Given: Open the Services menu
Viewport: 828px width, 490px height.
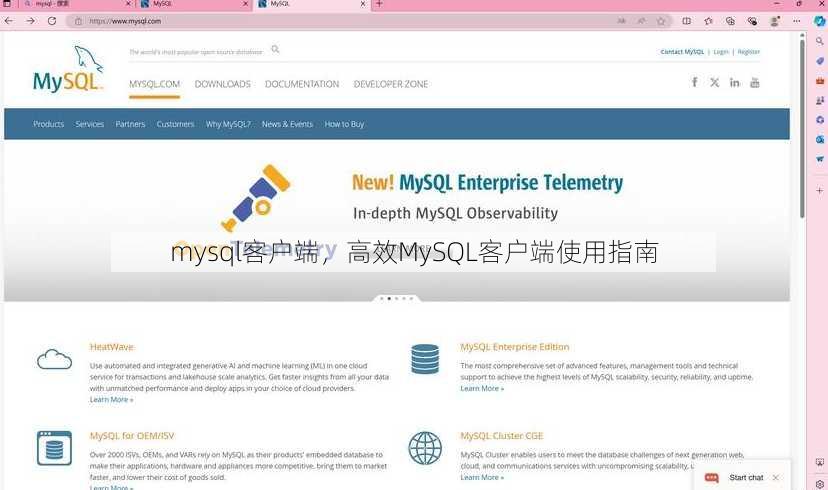Looking at the screenshot, I should click(x=90, y=124).
